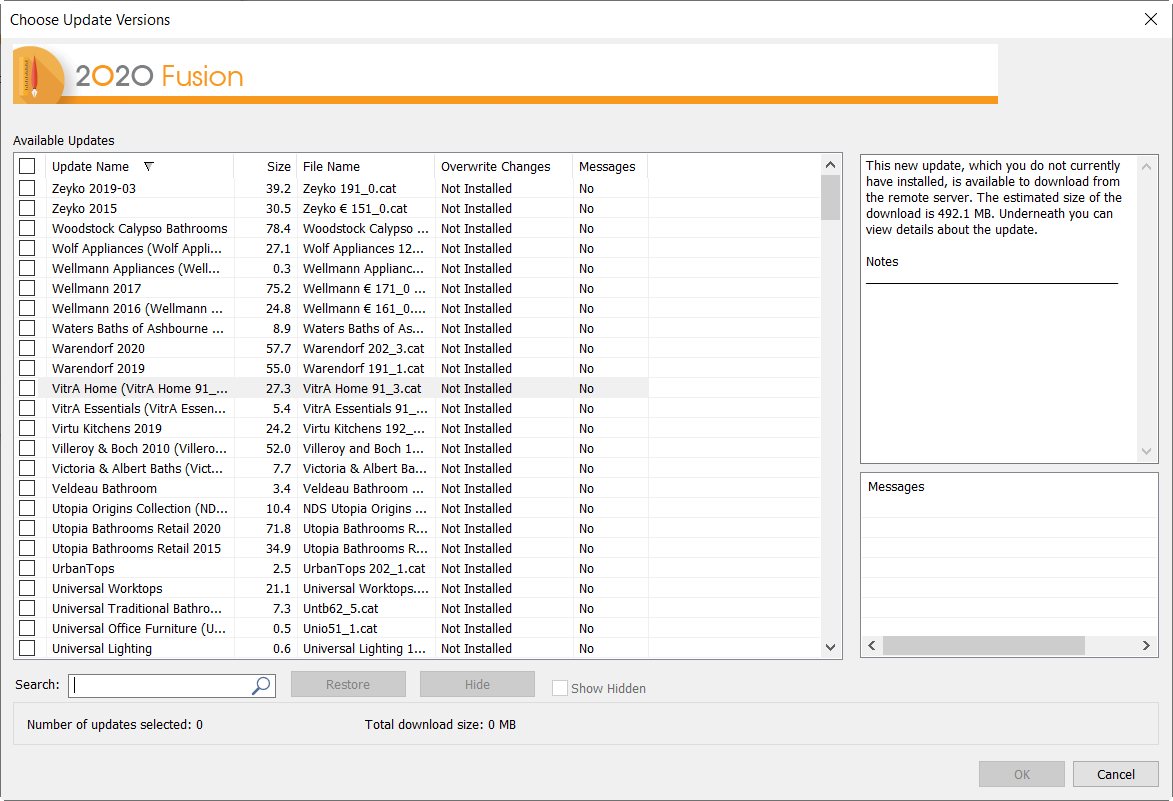Select Utopia Bathrooms Retail 2020 row

[x=136, y=529]
